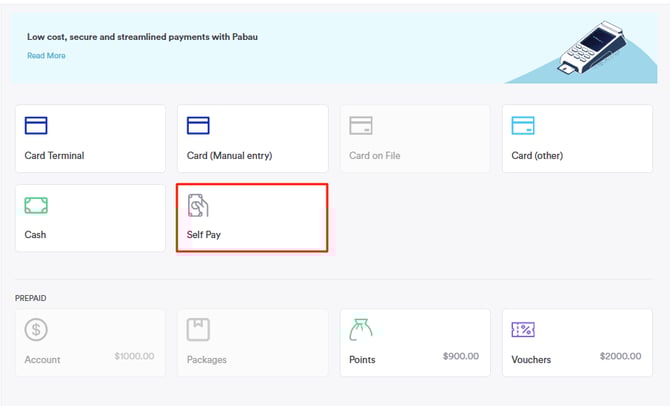Select the Card Terminal payment label

[x=54, y=156]
